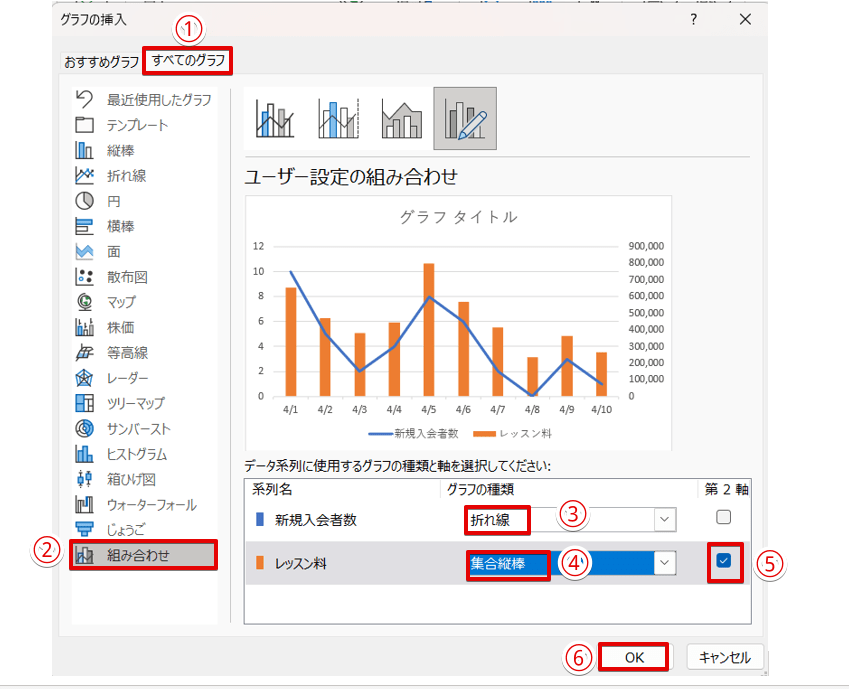Select the clustered column-line combo chart icon
Image resolution: width=849 pixels, height=689 pixels.
point(274,119)
